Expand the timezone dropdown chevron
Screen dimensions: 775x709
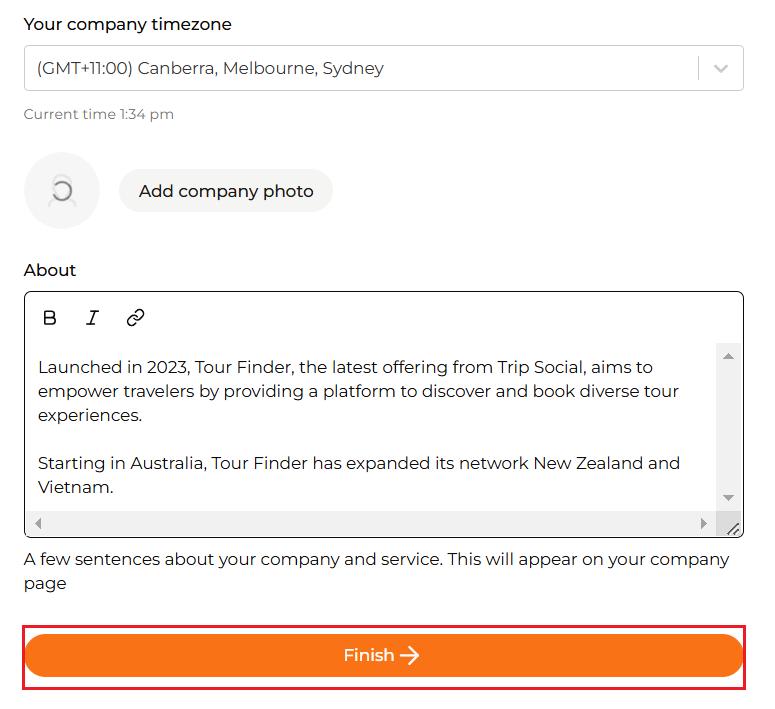[721, 68]
